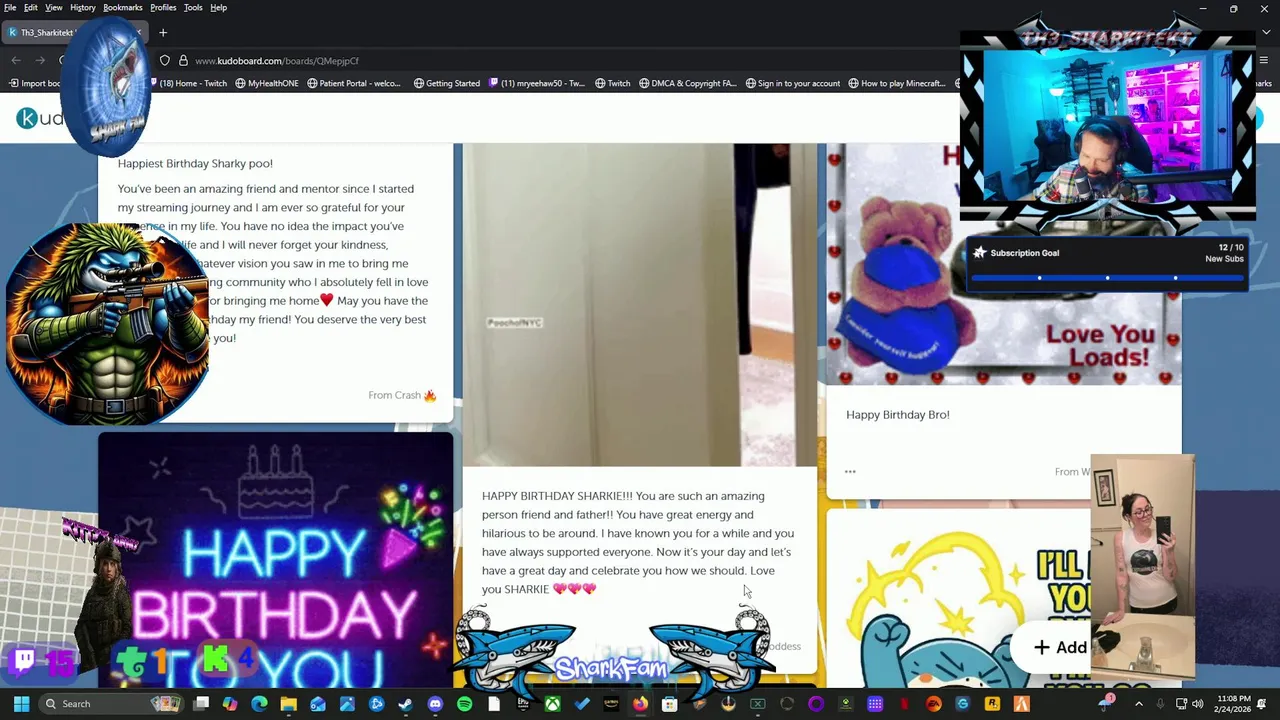1280x720 pixels.
Task: Open the clock showing 11:08 PM
Action: point(1234,704)
